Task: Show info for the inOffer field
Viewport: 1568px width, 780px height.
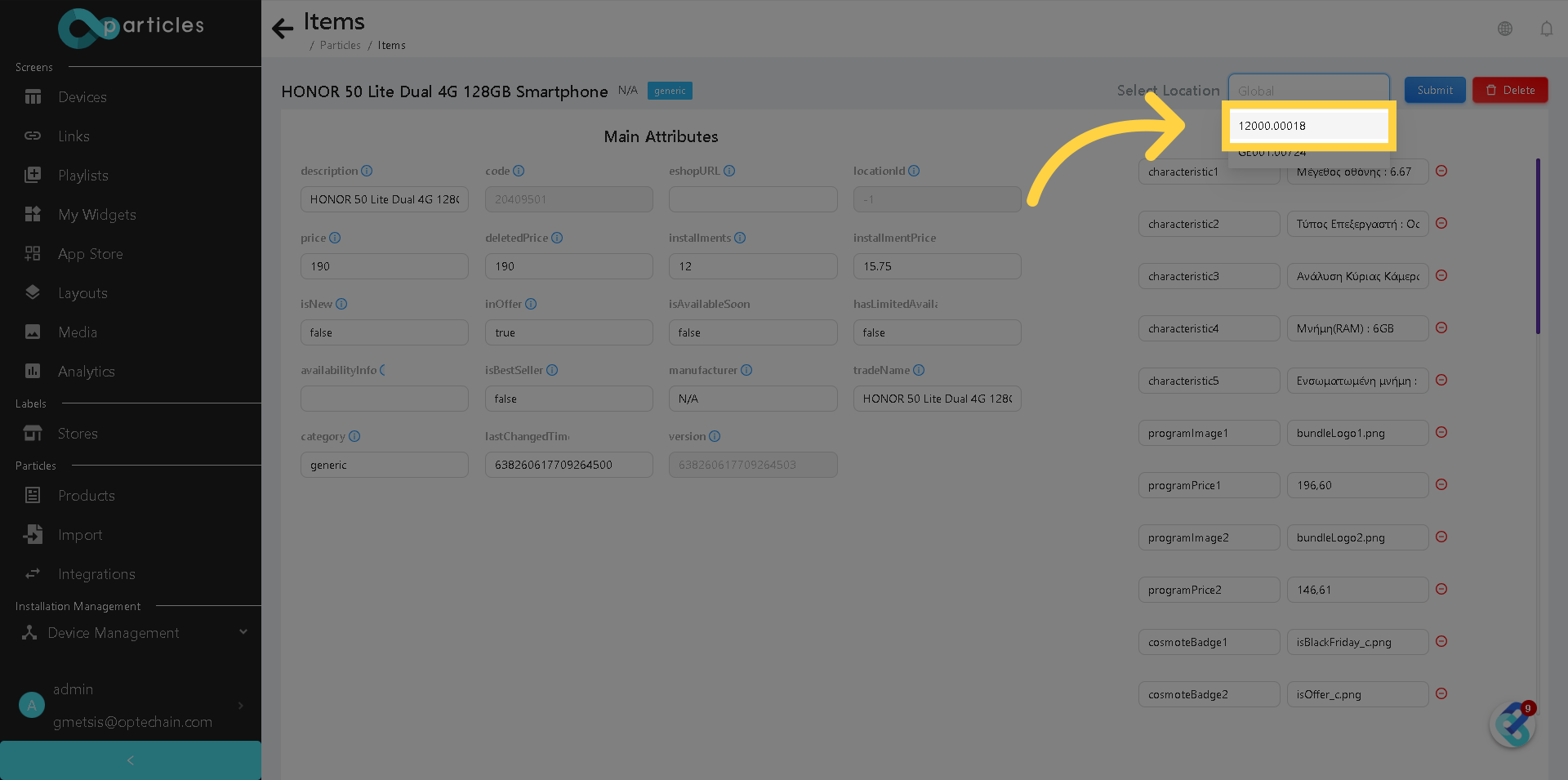Action: pyautogui.click(x=531, y=304)
